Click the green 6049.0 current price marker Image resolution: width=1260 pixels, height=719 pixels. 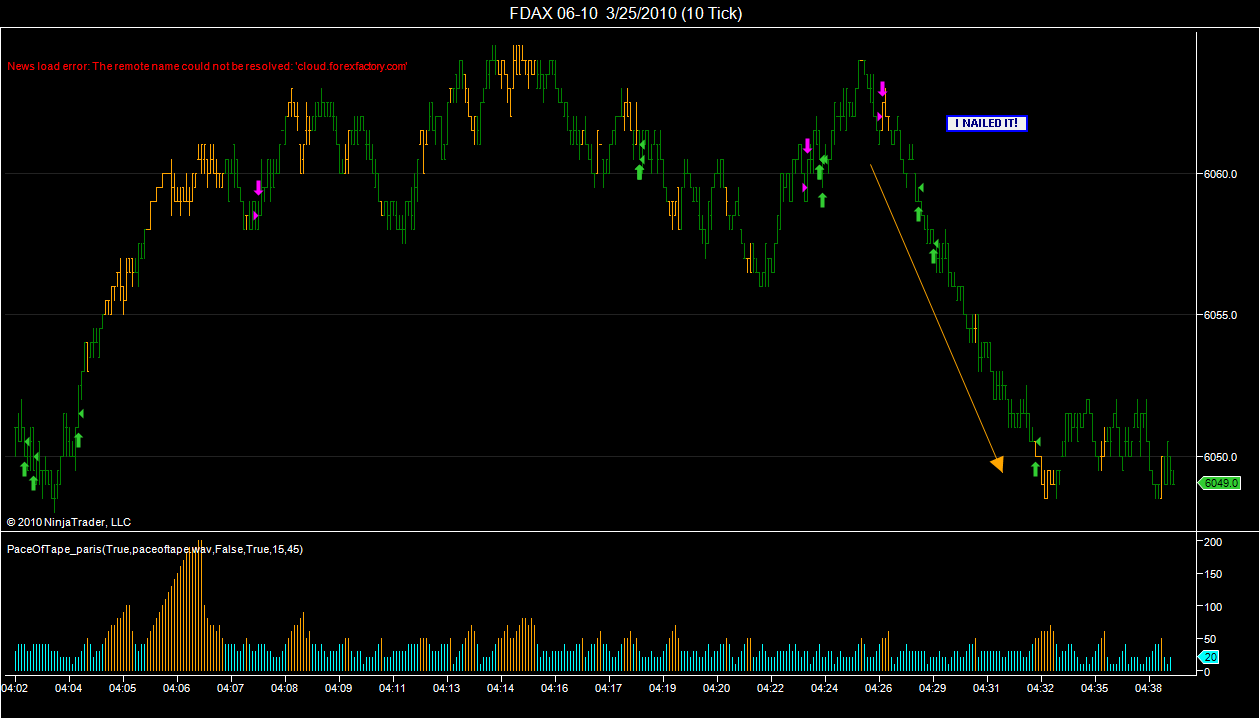[x=1220, y=483]
